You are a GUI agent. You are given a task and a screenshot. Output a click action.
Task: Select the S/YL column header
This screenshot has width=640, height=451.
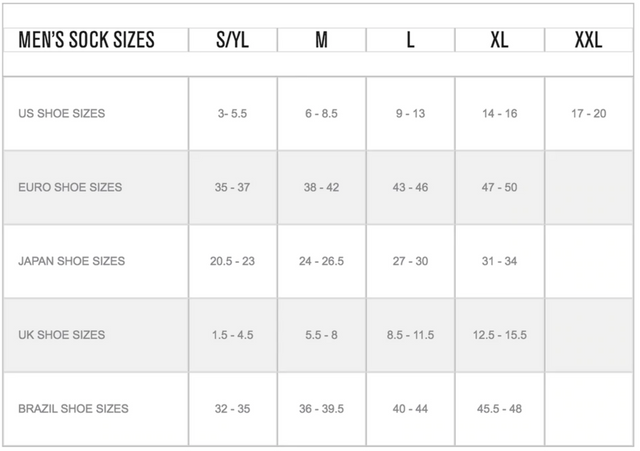click(x=233, y=40)
